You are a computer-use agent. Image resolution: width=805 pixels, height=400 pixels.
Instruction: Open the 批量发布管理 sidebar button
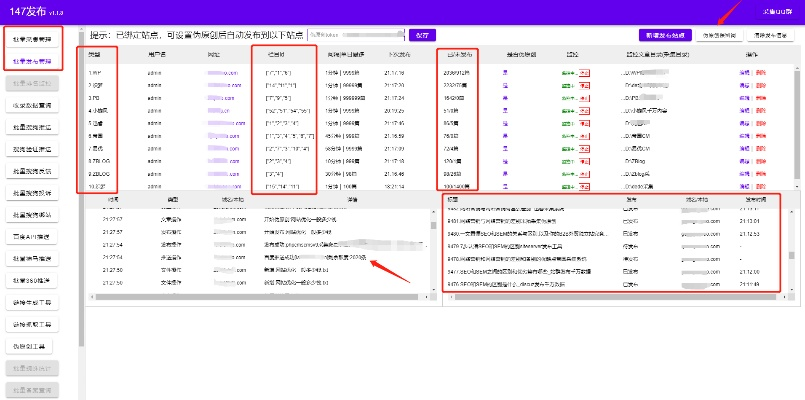pyautogui.click(x=32, y=61)
